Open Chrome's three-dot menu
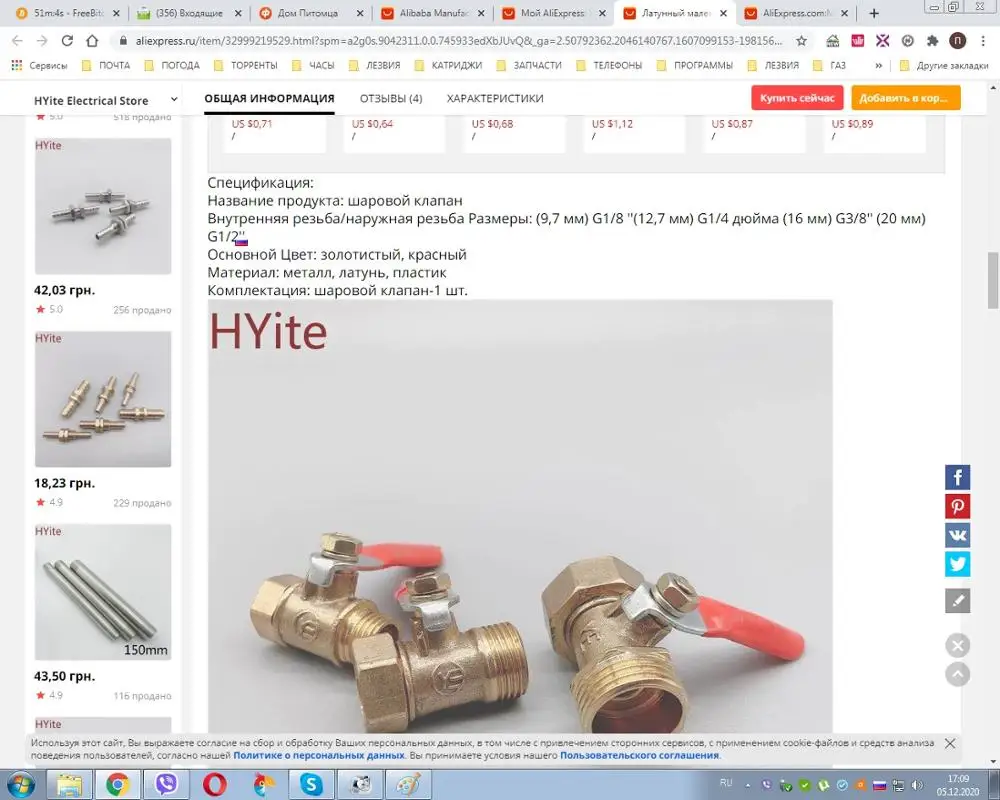 click(x=982, y=41)
